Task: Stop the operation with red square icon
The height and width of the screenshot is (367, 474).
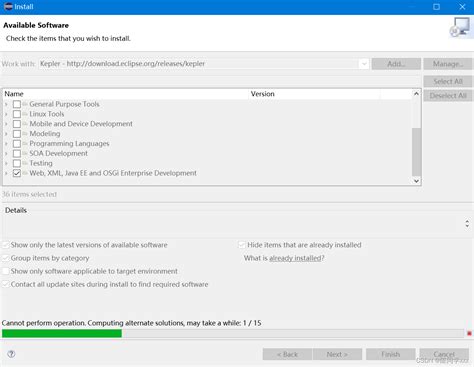Action: 469,333
